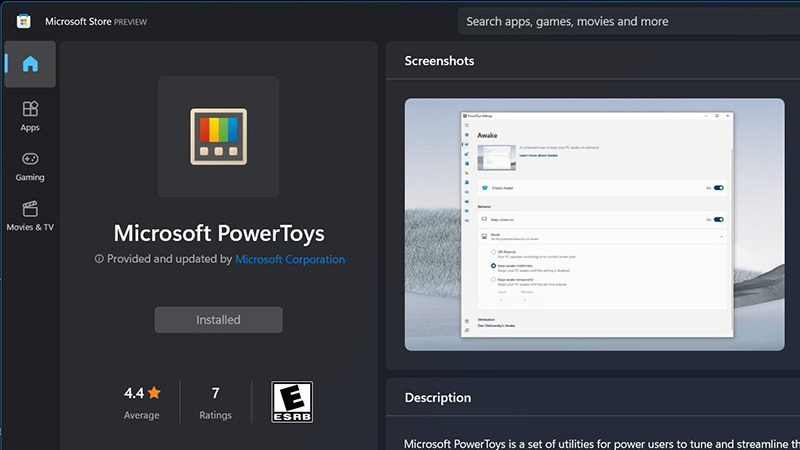Click the Microsoft PowerToys title
The image size is (800, 450).
[x=219, y=233]
